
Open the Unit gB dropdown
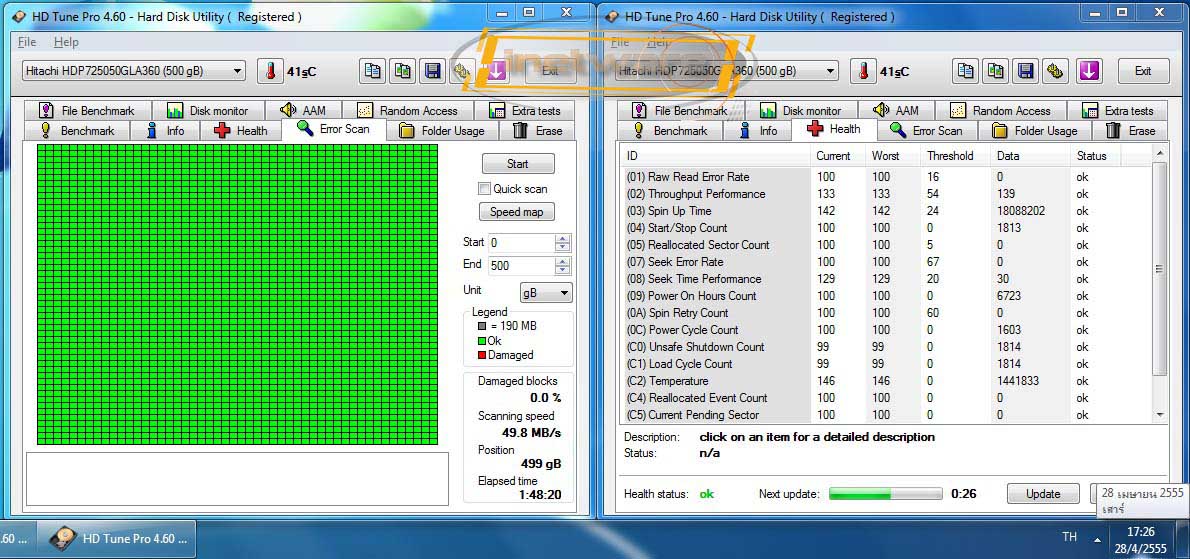click(x=546, y=292)
